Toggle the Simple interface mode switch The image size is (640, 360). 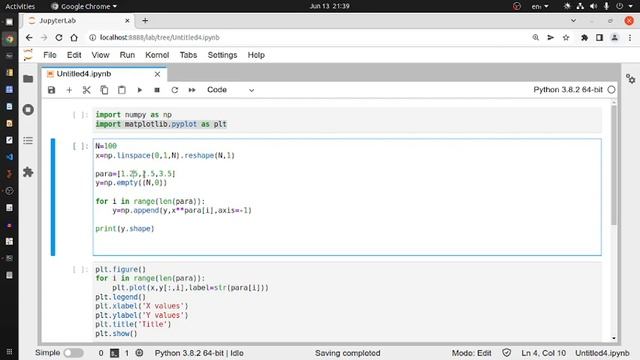73,353
